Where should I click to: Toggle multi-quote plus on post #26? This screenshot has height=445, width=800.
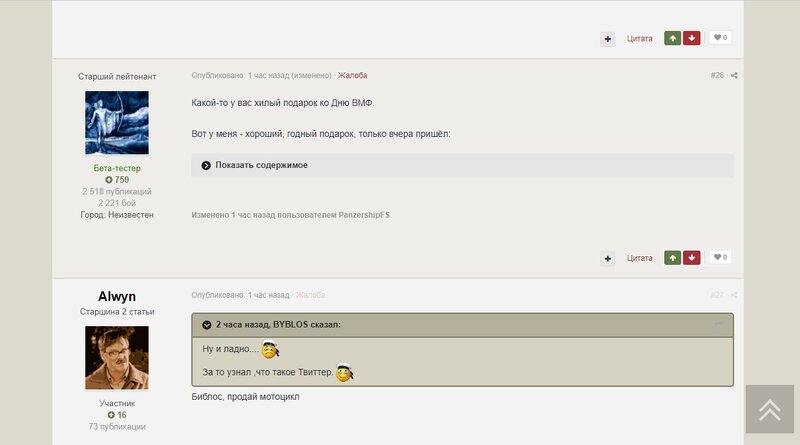click(608, 259)
